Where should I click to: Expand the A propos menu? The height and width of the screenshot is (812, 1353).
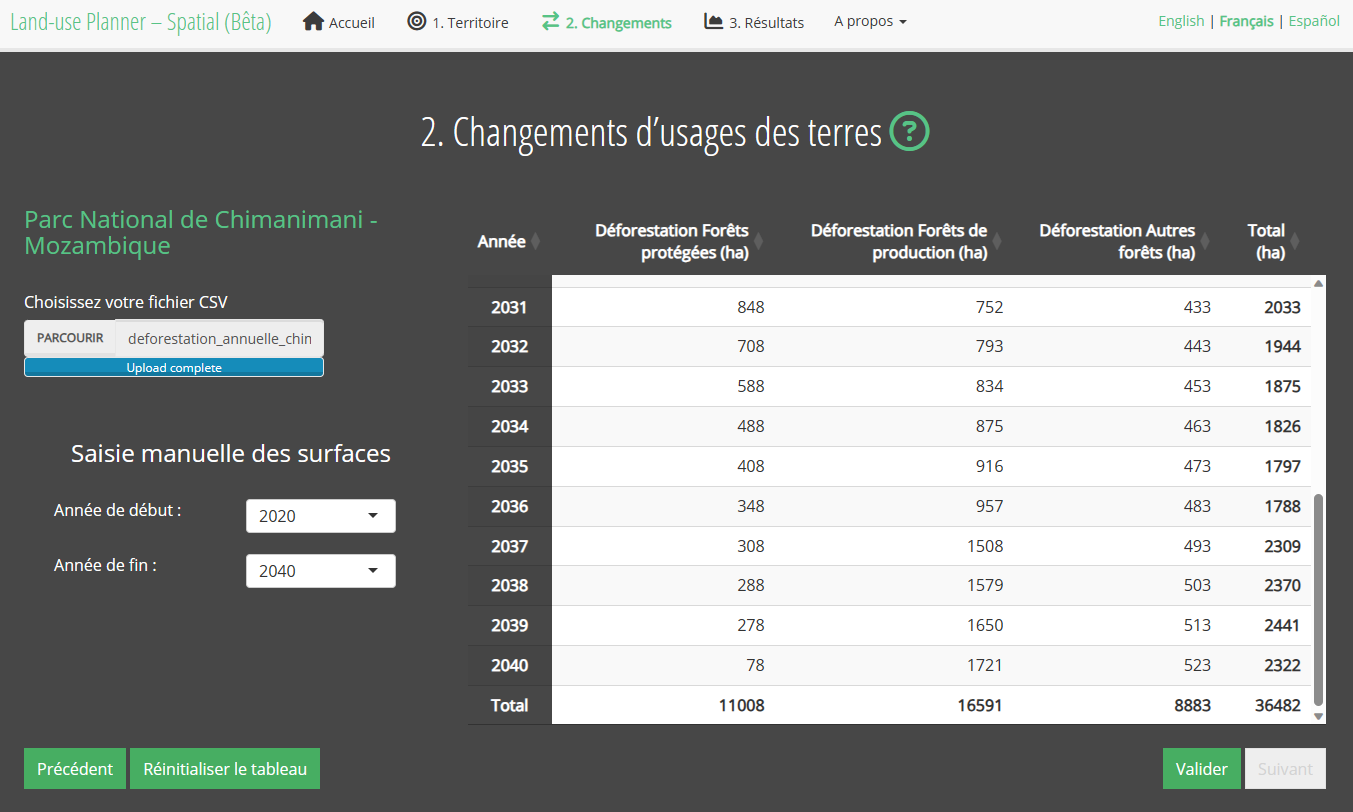tap(870, 22)
